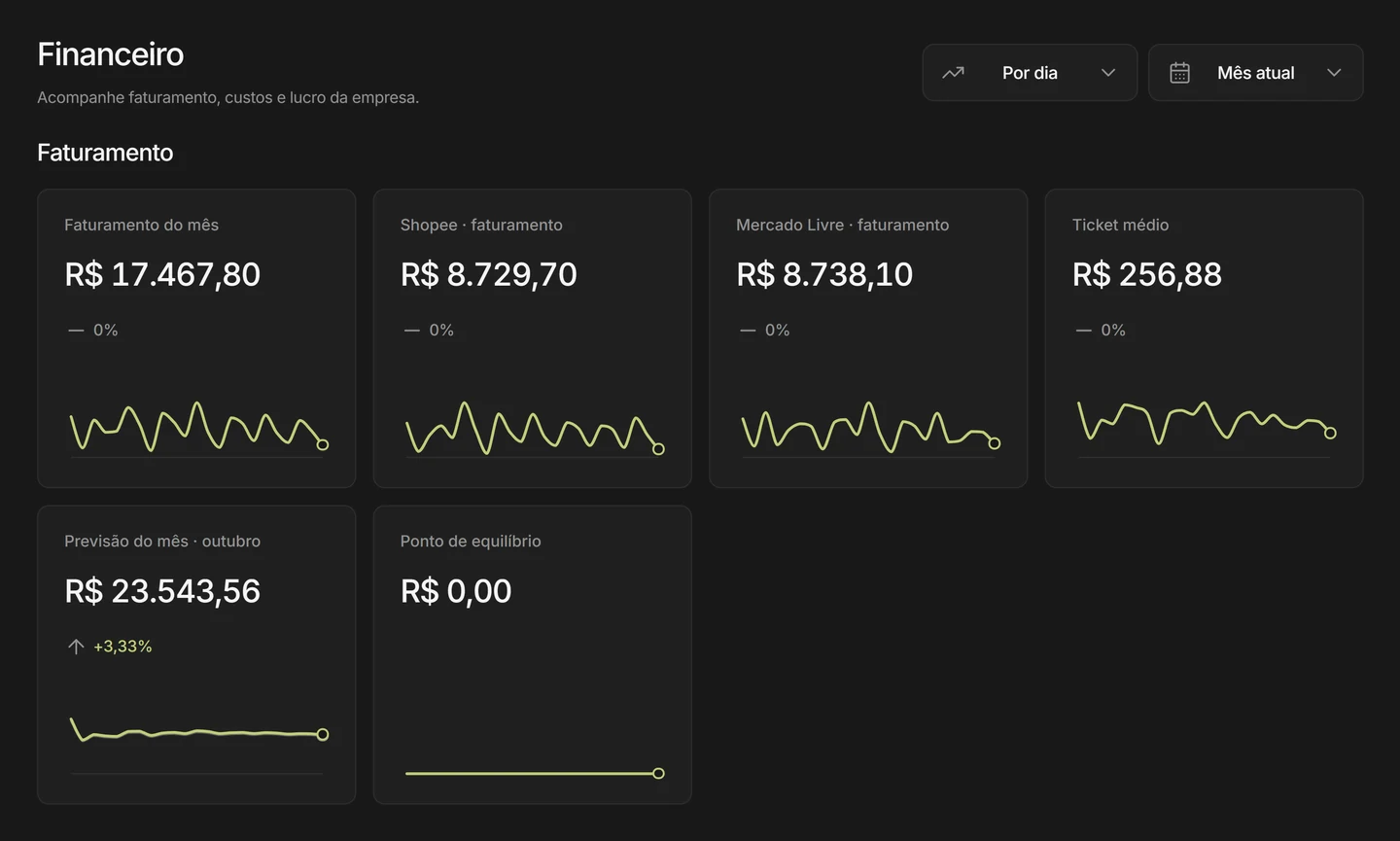Open the "Mês atual" period dropdown
Viewport: 1400px width, 841px height.
(x=1255, y=73)
